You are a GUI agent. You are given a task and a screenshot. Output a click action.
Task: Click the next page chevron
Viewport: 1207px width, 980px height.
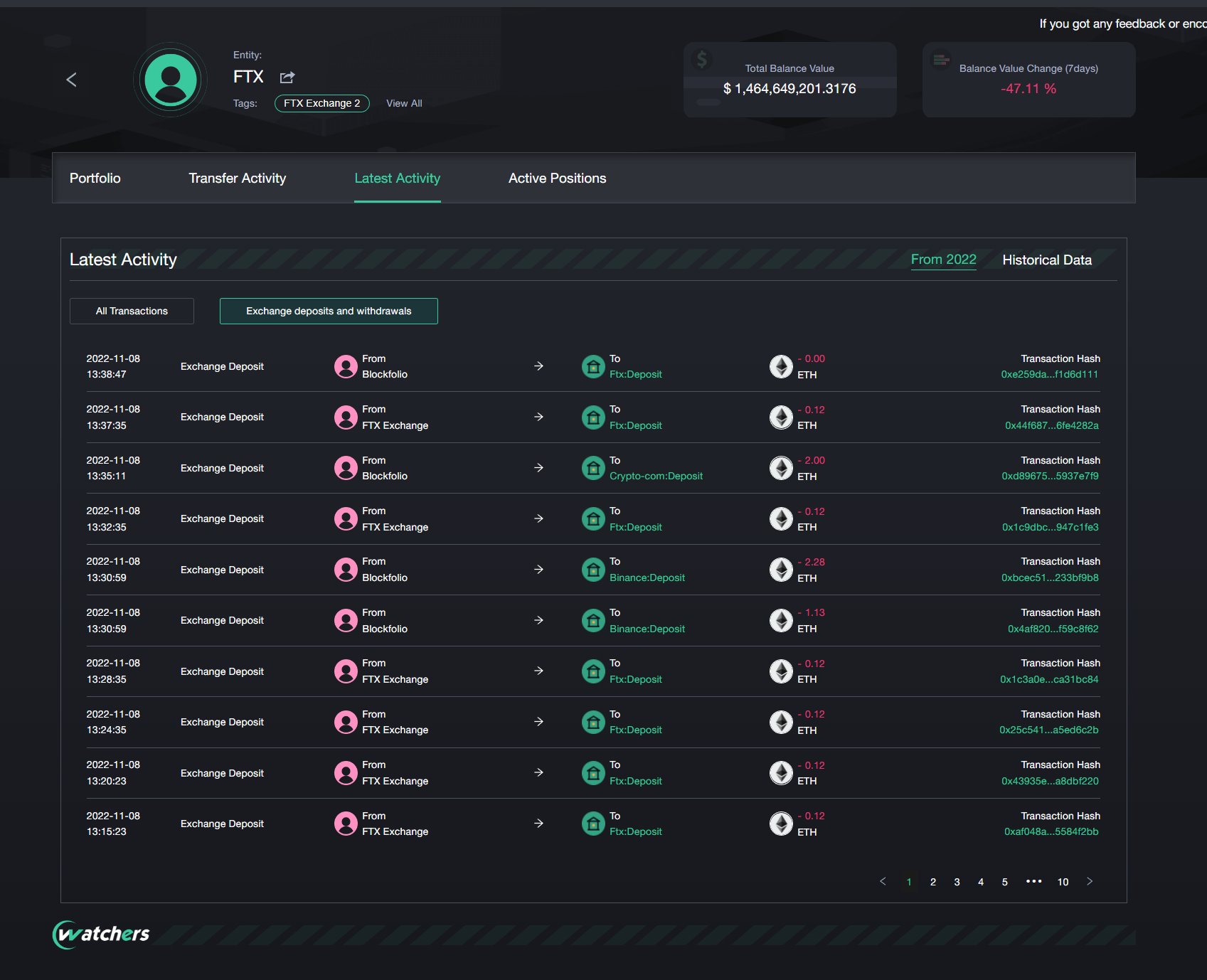point(1089,881)
